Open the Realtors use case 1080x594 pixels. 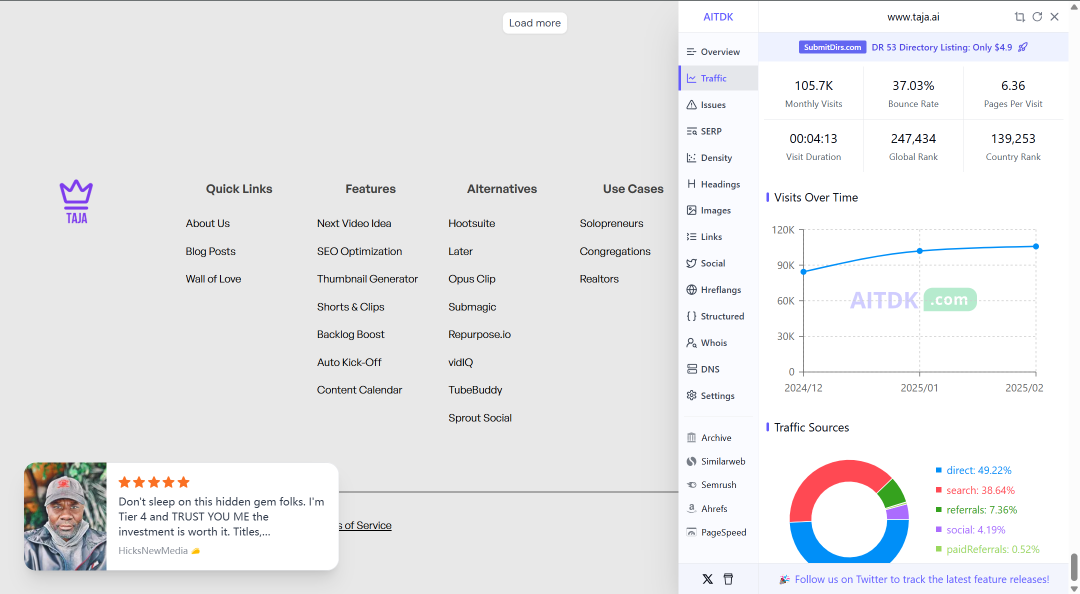click(x=599, y=279)
